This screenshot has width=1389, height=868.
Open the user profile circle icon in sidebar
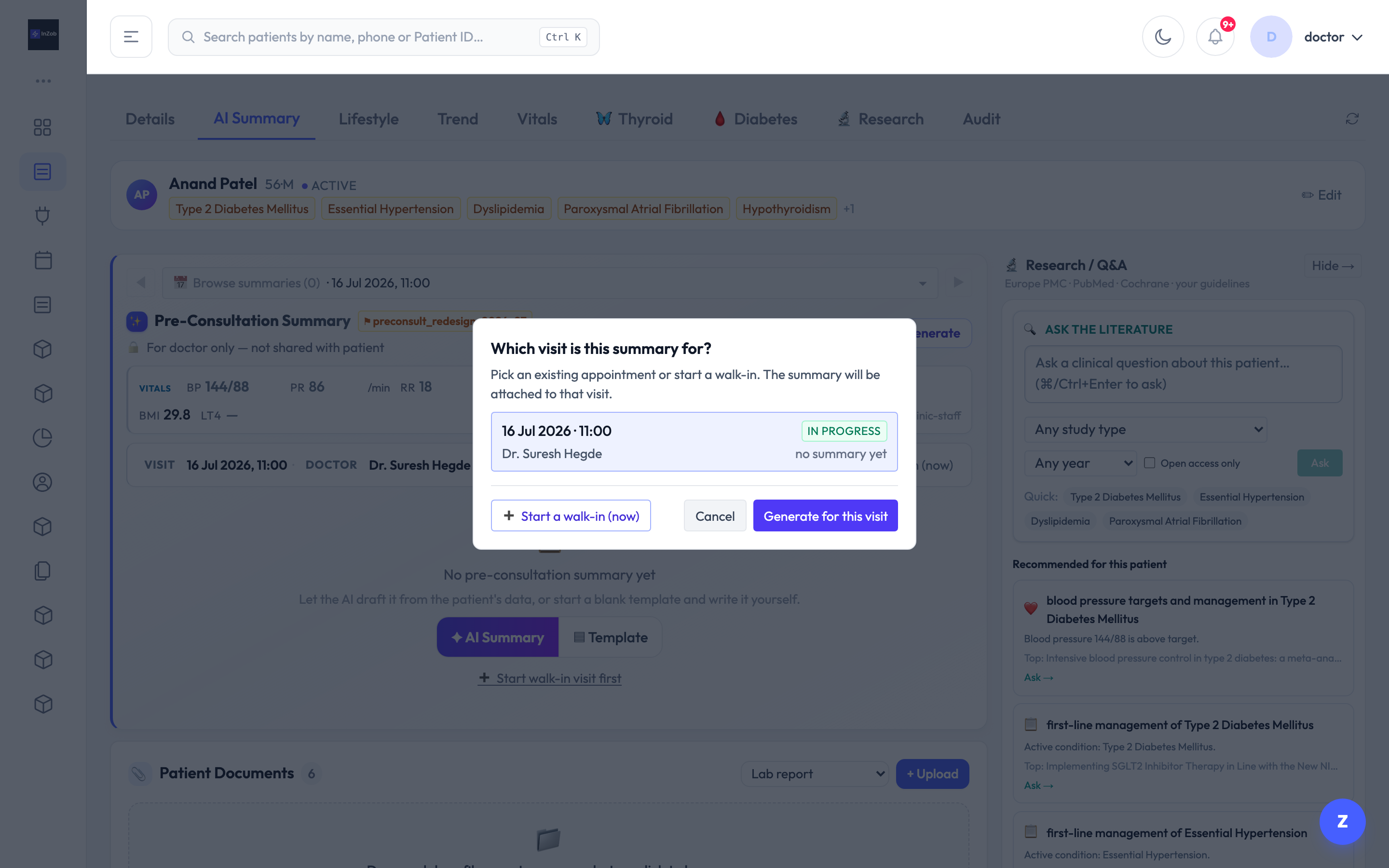click(x=42, y=482)
